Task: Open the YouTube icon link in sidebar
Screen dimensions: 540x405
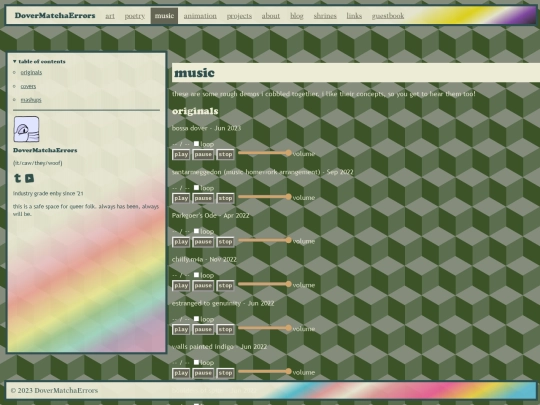Action: [30, 178]
